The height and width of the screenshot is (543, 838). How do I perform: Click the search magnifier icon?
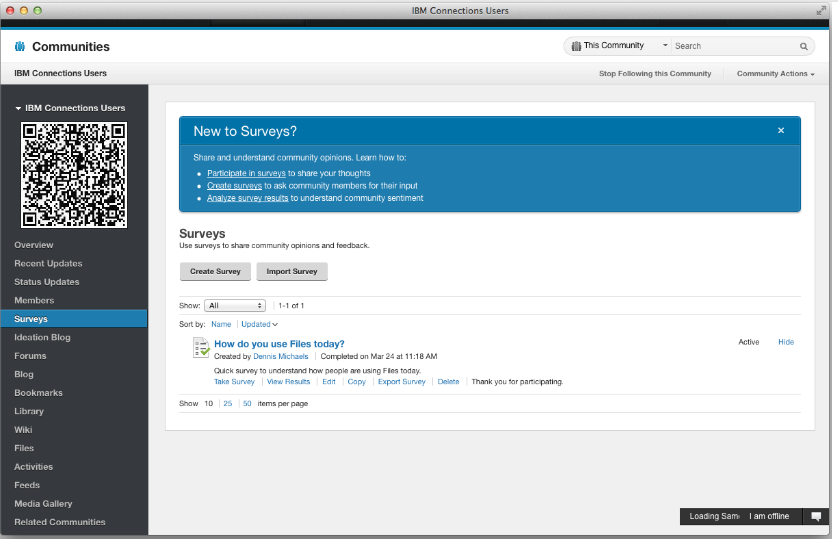click(803, 46)
